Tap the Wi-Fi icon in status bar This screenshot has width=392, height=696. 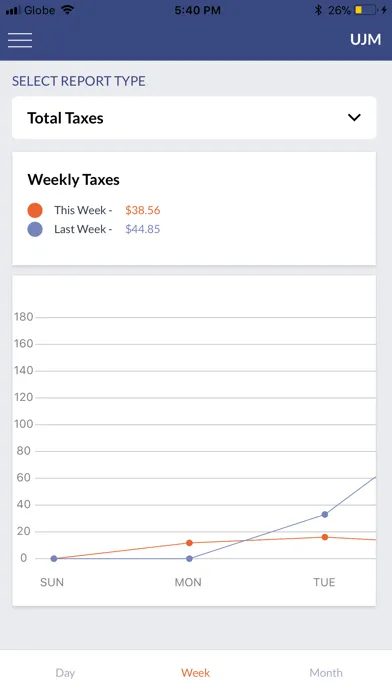67,10
